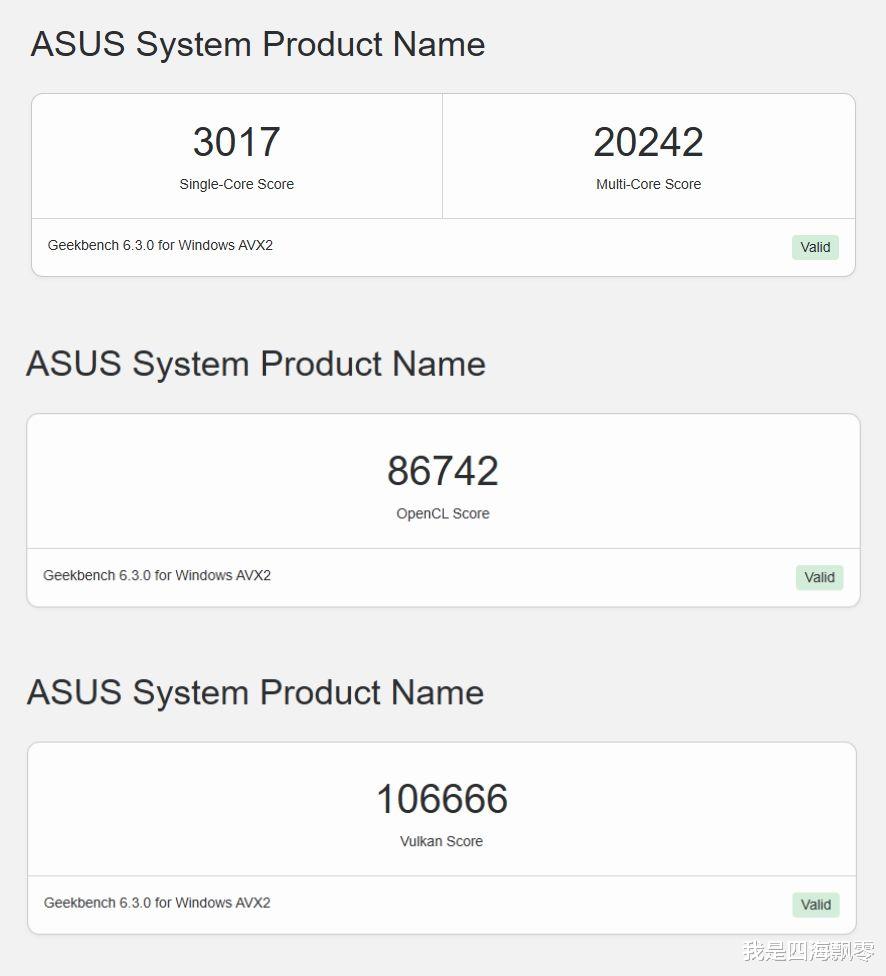Viewport: 886px width, 976px height.
Task: Click the Vulkan Score label
Action: click(441, 841)
